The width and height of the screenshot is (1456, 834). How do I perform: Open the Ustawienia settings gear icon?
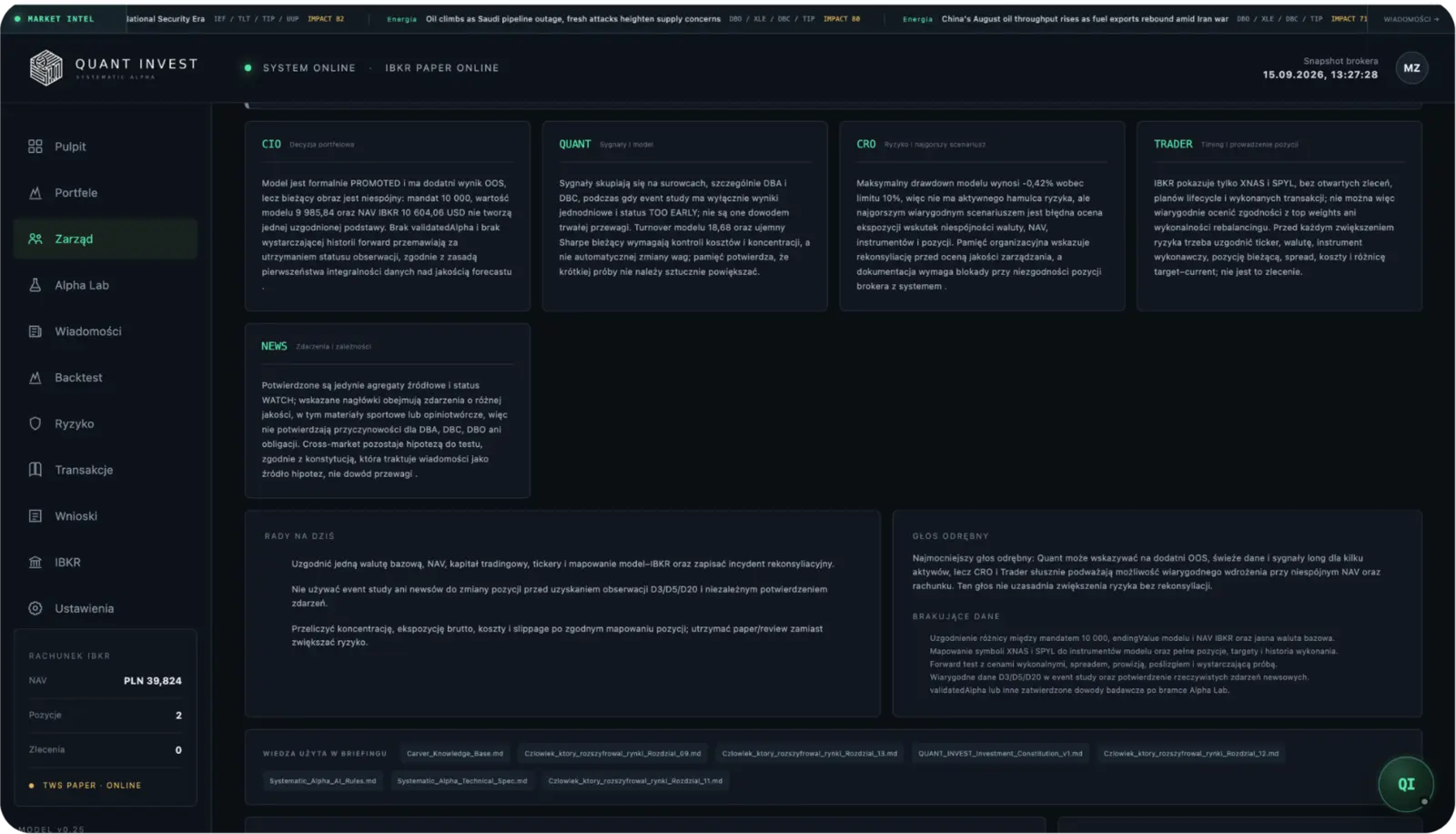35,608
